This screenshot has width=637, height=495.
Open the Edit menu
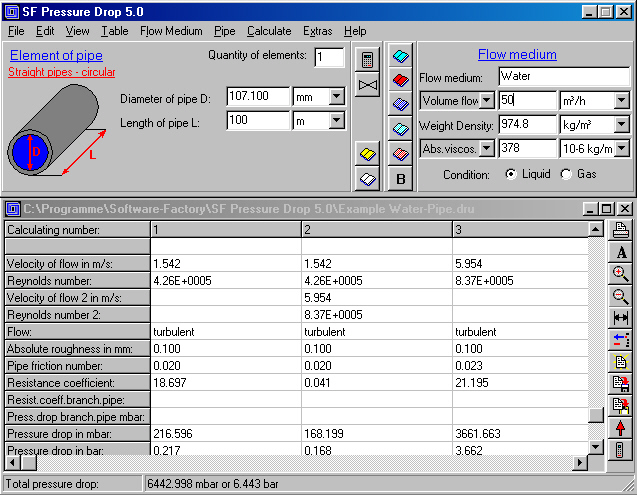[45, 31]
